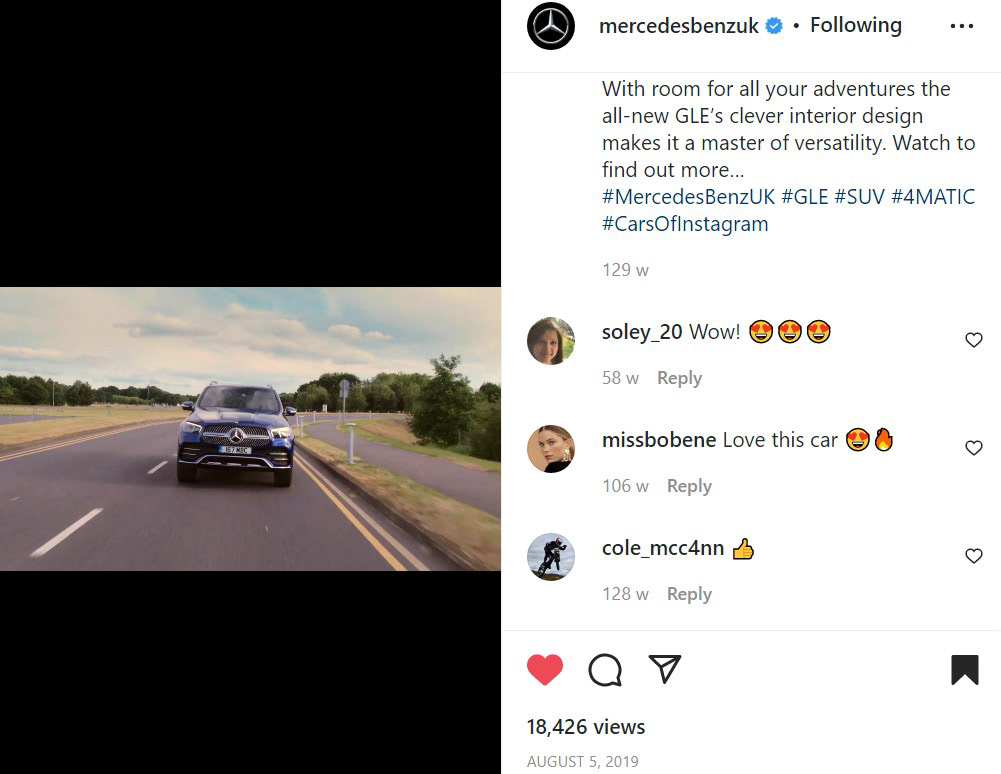This screenshot has height=774, width=1001.
Task: View soley_20's profile avatar
Action: tap(551, 341)
